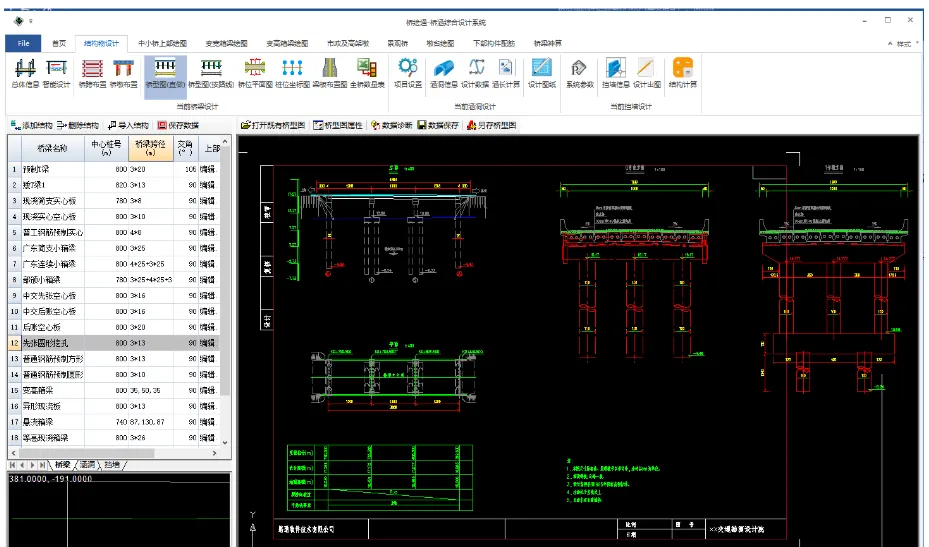Launch the 智能设计 smart design tool

coord(57,73)
